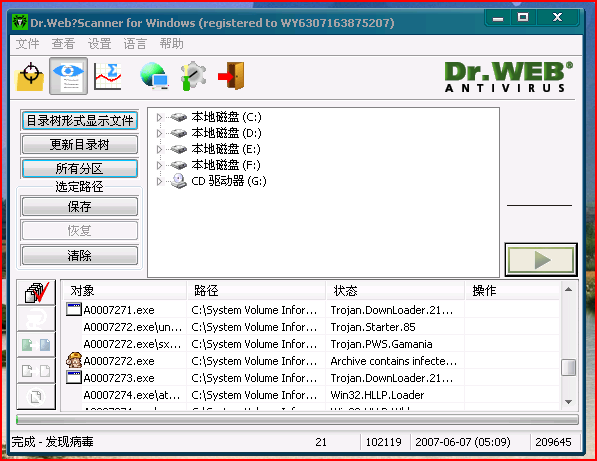Click the 目录树形式显示文件 button

(x=80, y=121)
